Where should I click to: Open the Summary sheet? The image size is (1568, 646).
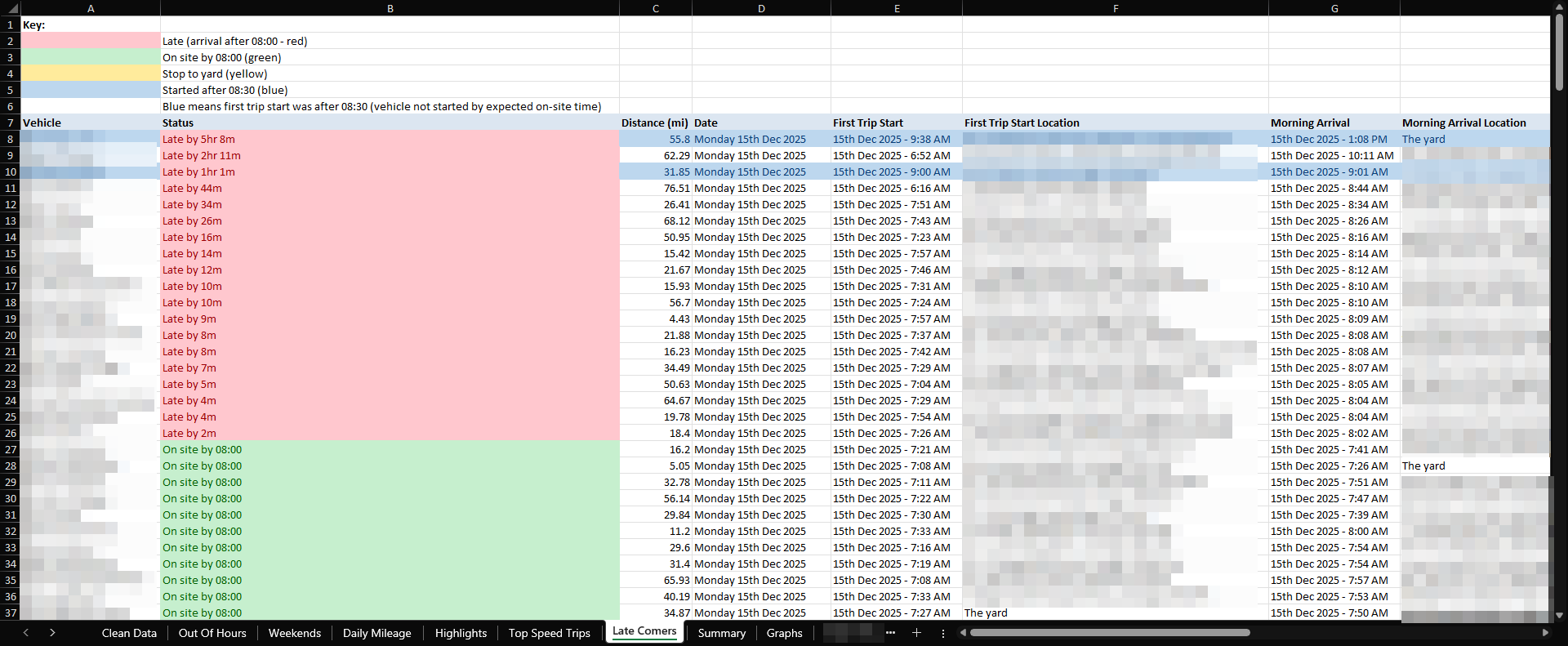722,633
